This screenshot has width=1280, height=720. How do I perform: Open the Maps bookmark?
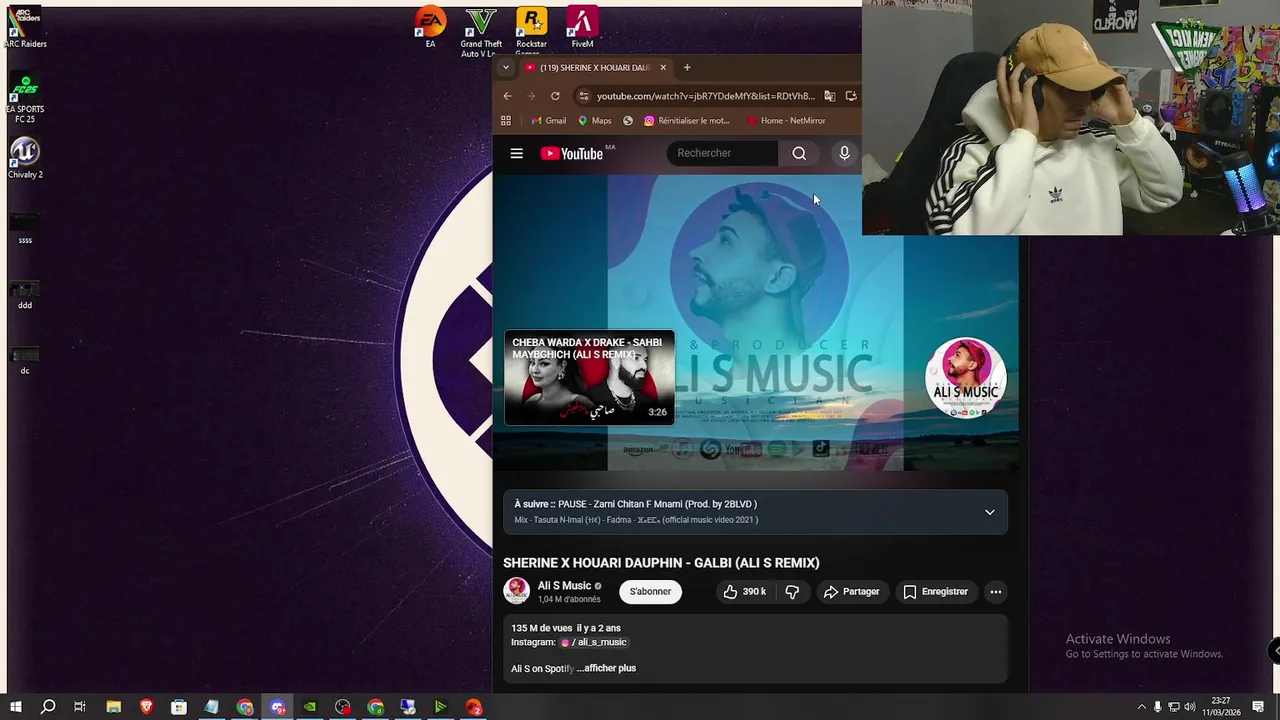point(594,121)
